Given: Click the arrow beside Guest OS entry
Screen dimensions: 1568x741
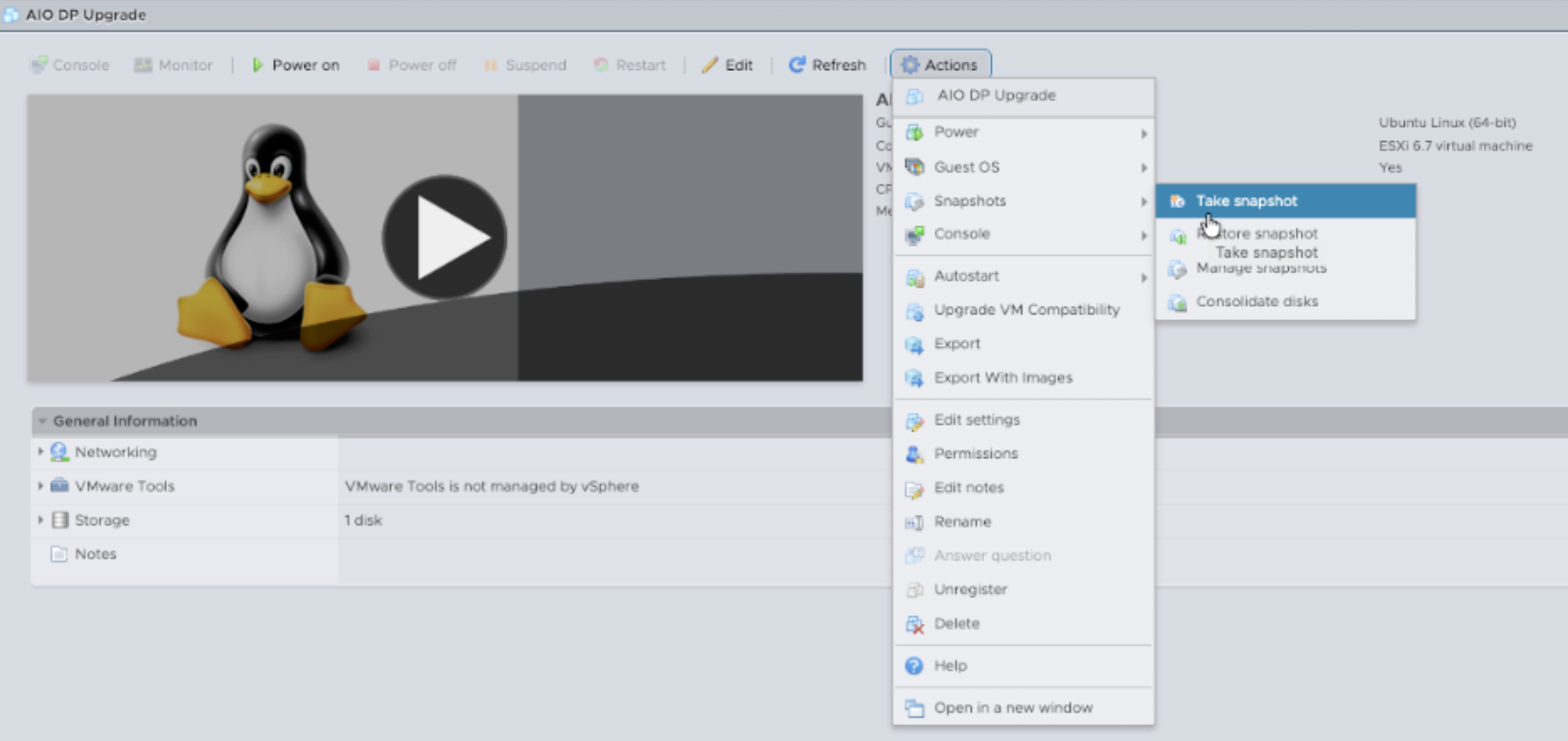Looking at the screenshot, I should (x=1143, y=168).
